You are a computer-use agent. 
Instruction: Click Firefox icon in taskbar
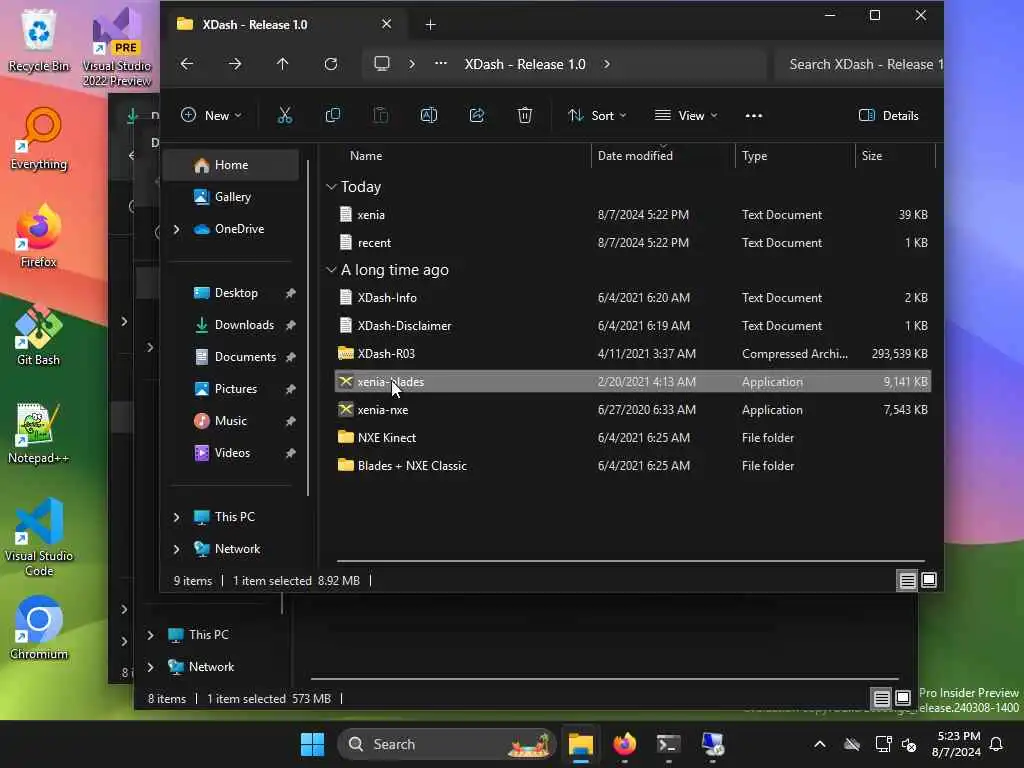[x=624, y=744]
